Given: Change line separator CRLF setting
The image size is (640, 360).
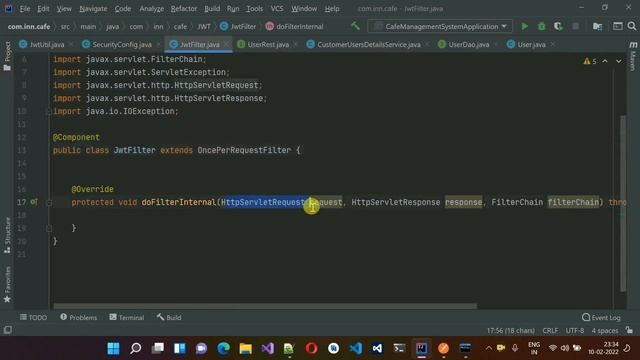Looking at the screenshot, I should click(x=550, y=330).
